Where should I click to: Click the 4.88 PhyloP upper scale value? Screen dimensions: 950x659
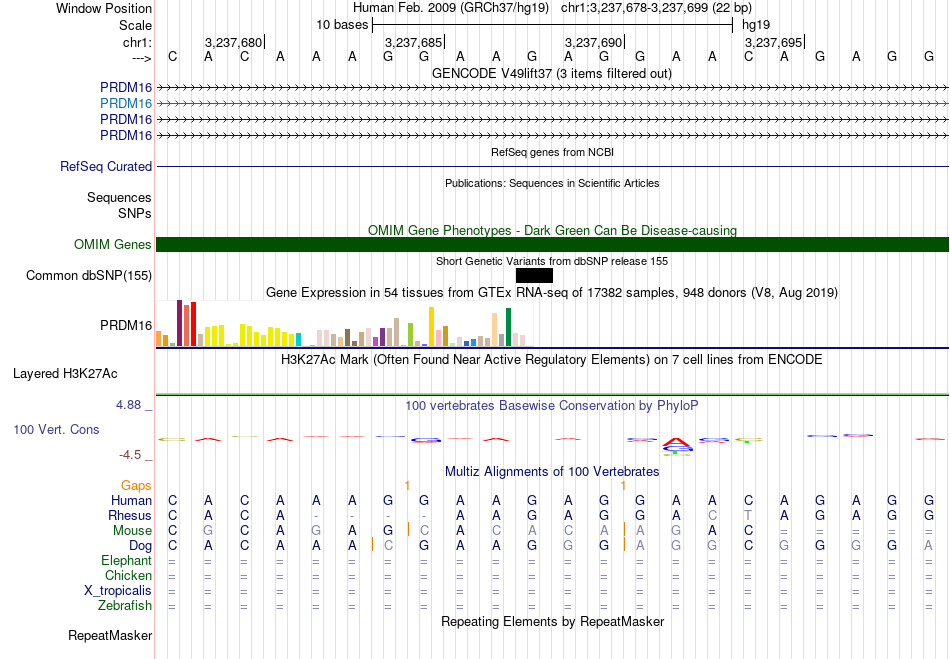click(x=128, y=405)
